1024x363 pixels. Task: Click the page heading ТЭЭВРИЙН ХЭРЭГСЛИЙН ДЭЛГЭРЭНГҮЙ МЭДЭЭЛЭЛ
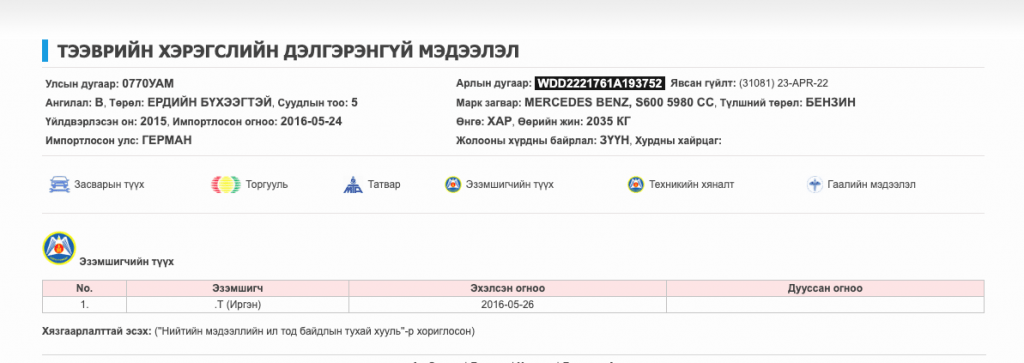[x=288, y=51]
